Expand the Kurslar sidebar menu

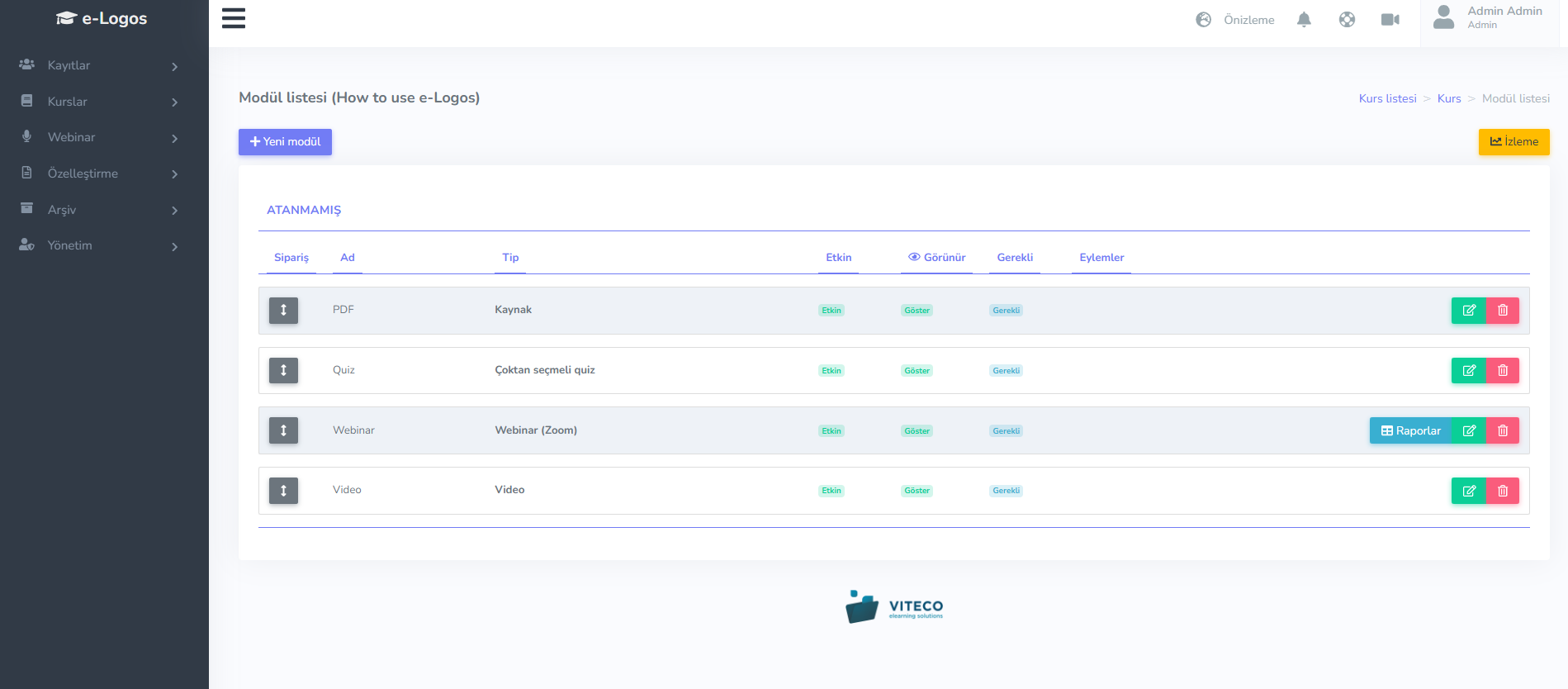[99, 102]
